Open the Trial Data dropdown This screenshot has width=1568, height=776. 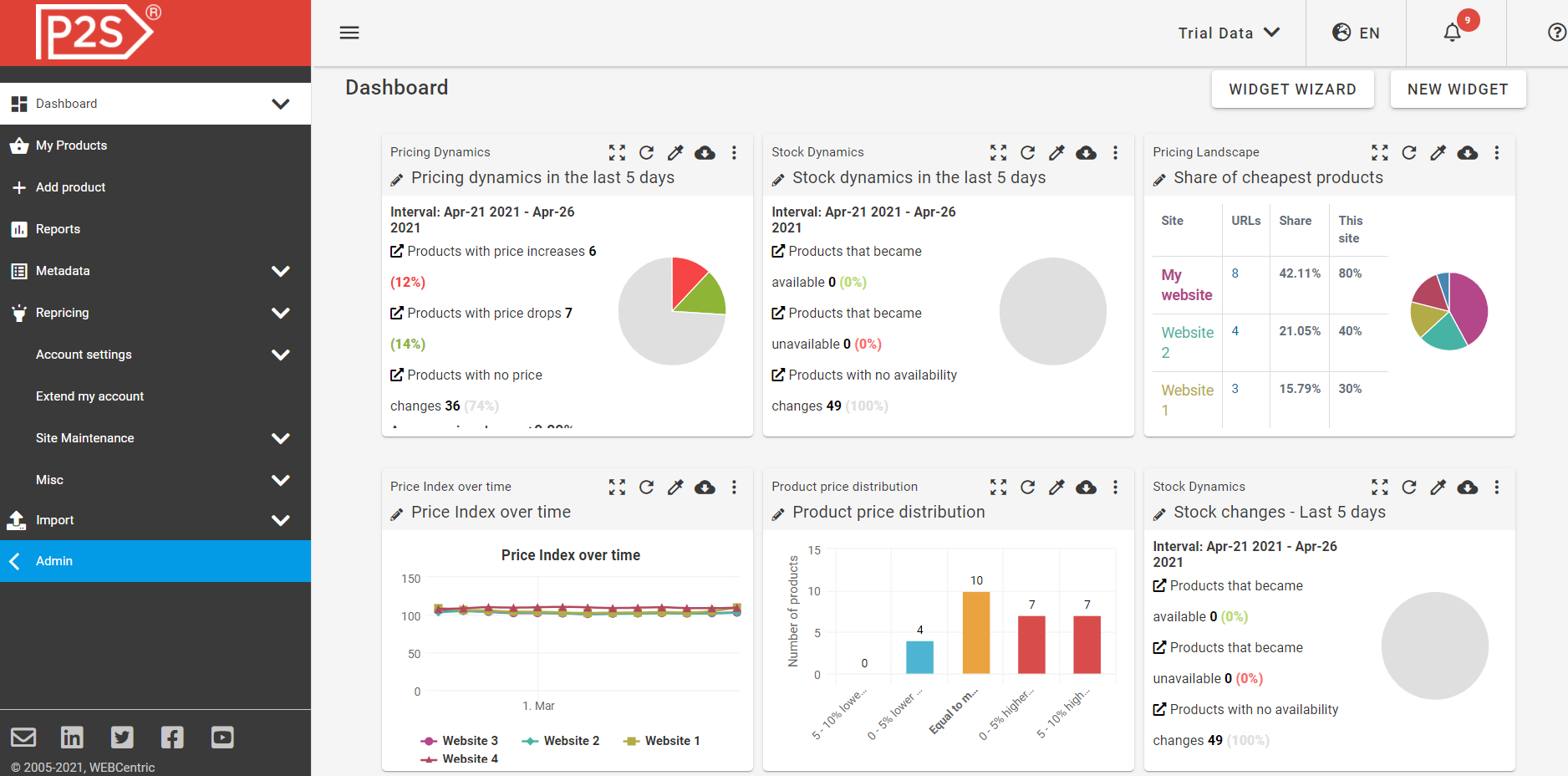[x=1229, y=33]
